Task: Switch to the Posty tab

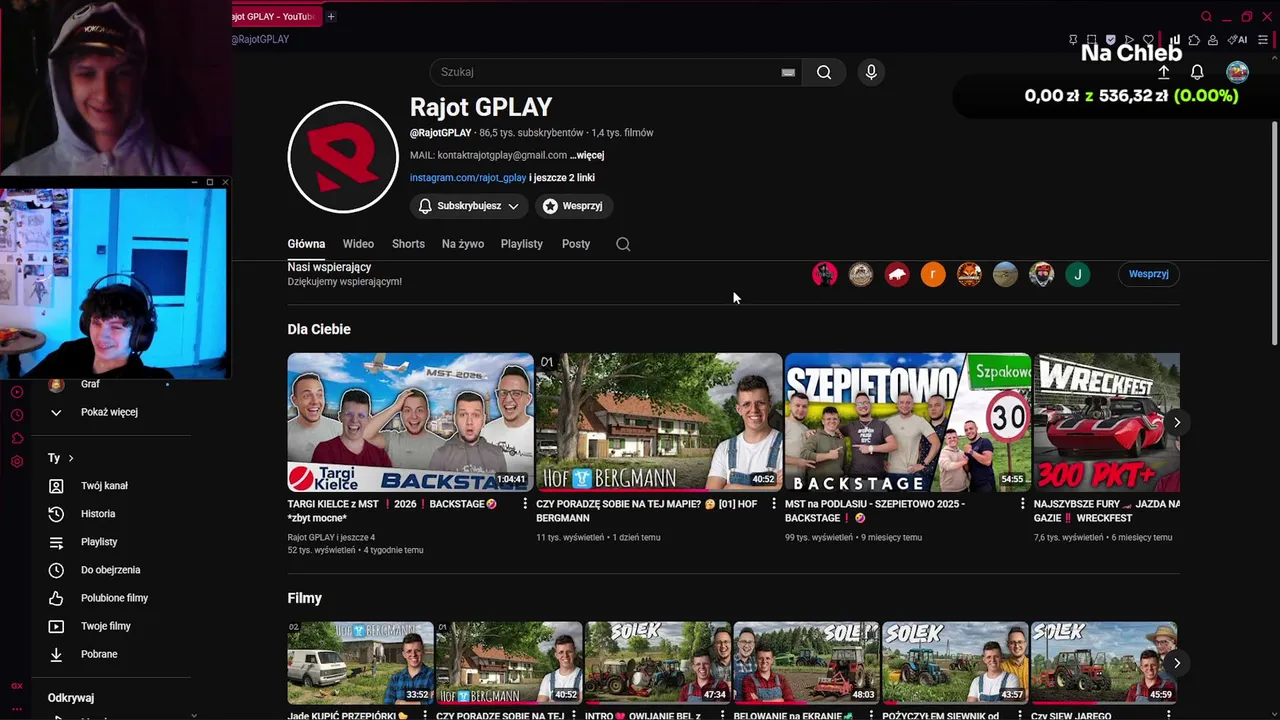Action: tap(576, 244)
